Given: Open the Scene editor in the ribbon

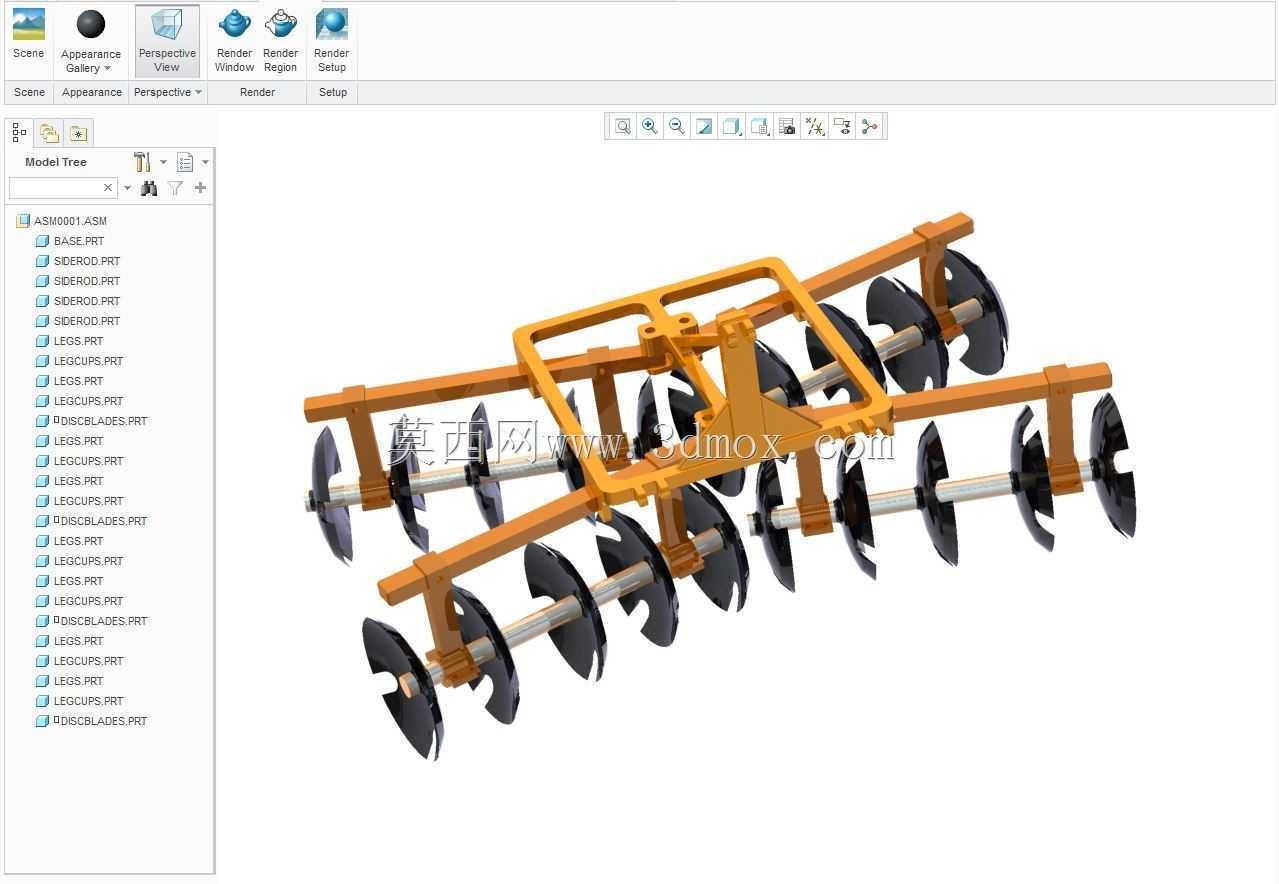Looking at the screenshot, I should pyautogui.click(x=29, y=34).
